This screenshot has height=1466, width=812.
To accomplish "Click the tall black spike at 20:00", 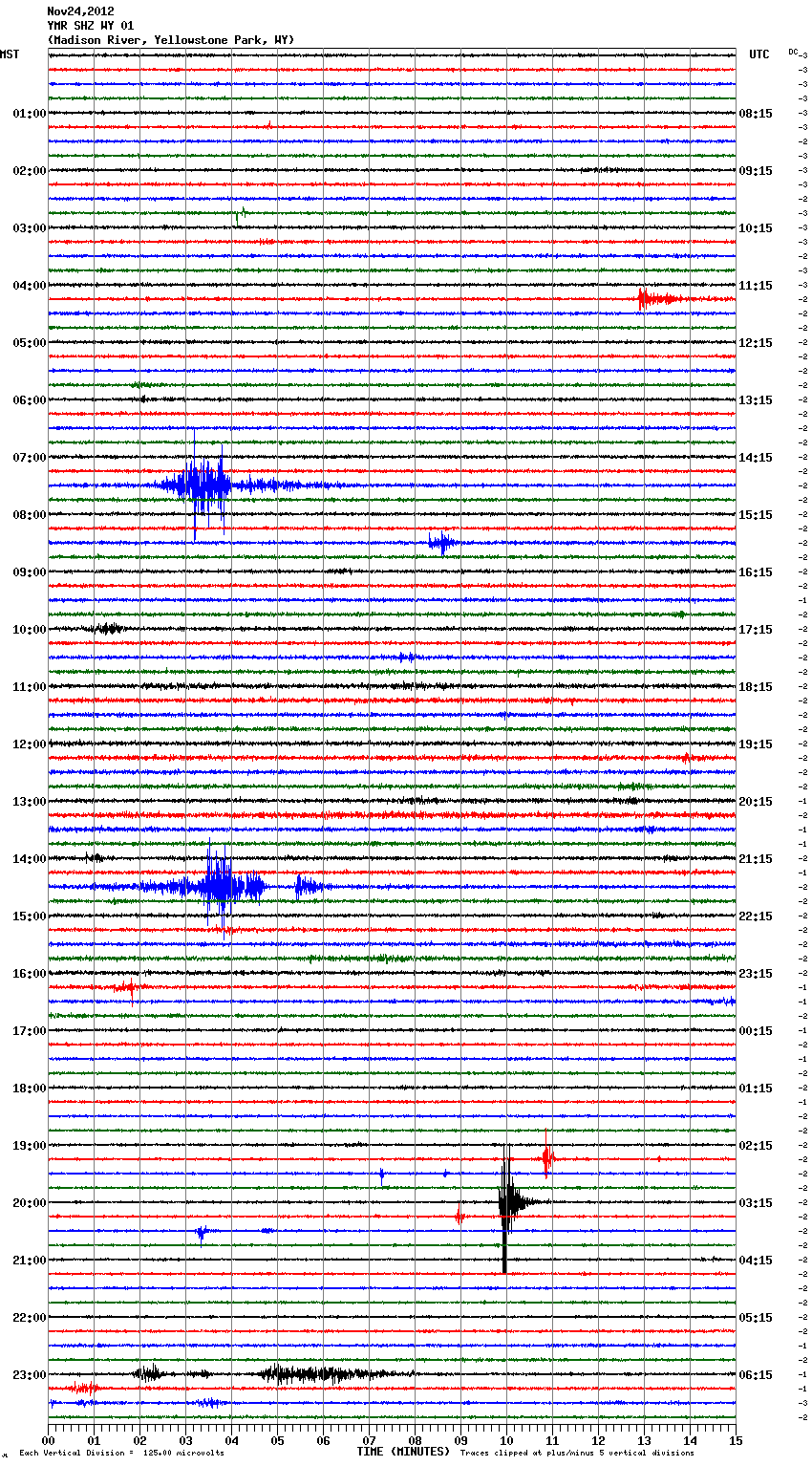I will (506, 1206).
